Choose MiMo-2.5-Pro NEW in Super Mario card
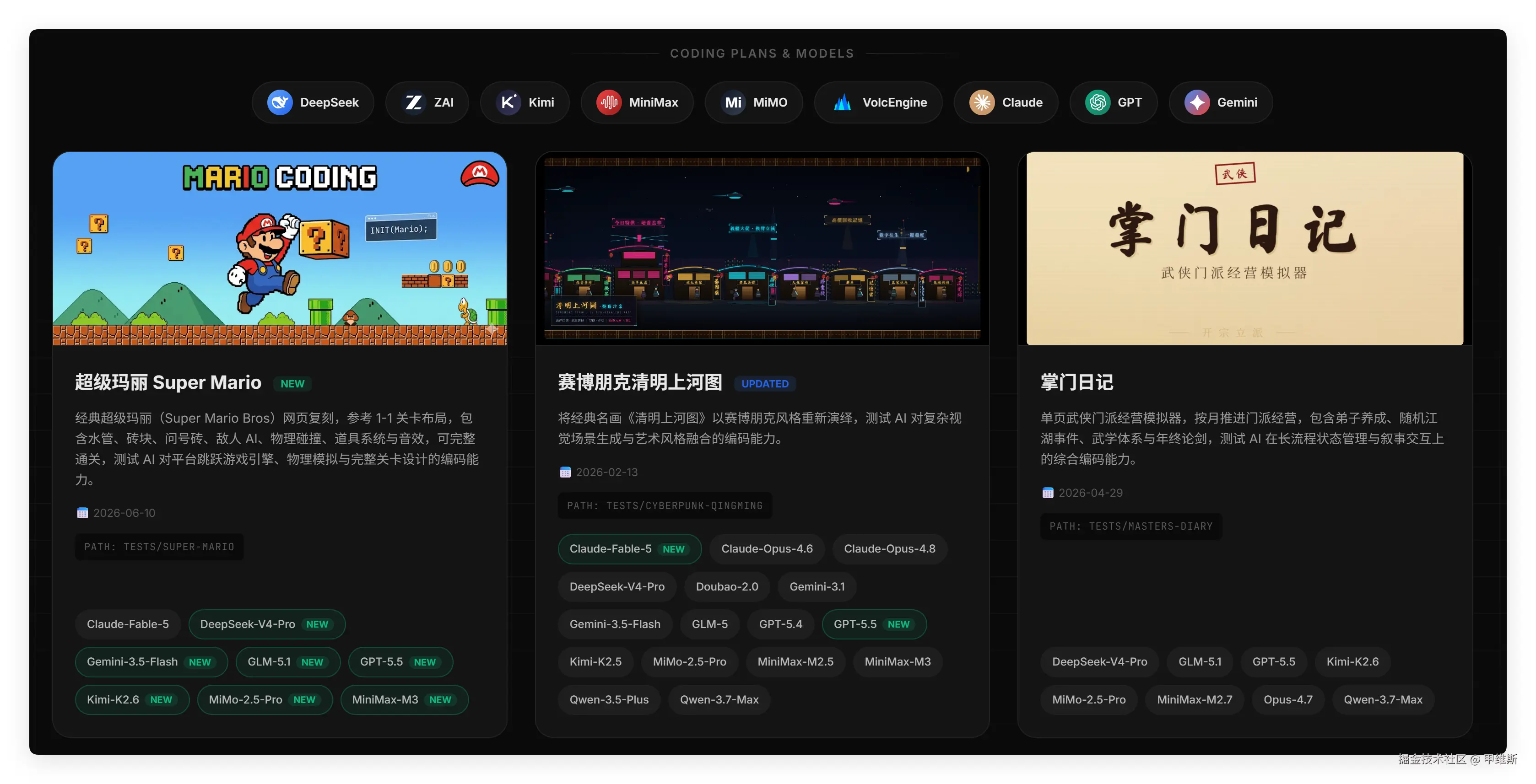 coord(265,700)
